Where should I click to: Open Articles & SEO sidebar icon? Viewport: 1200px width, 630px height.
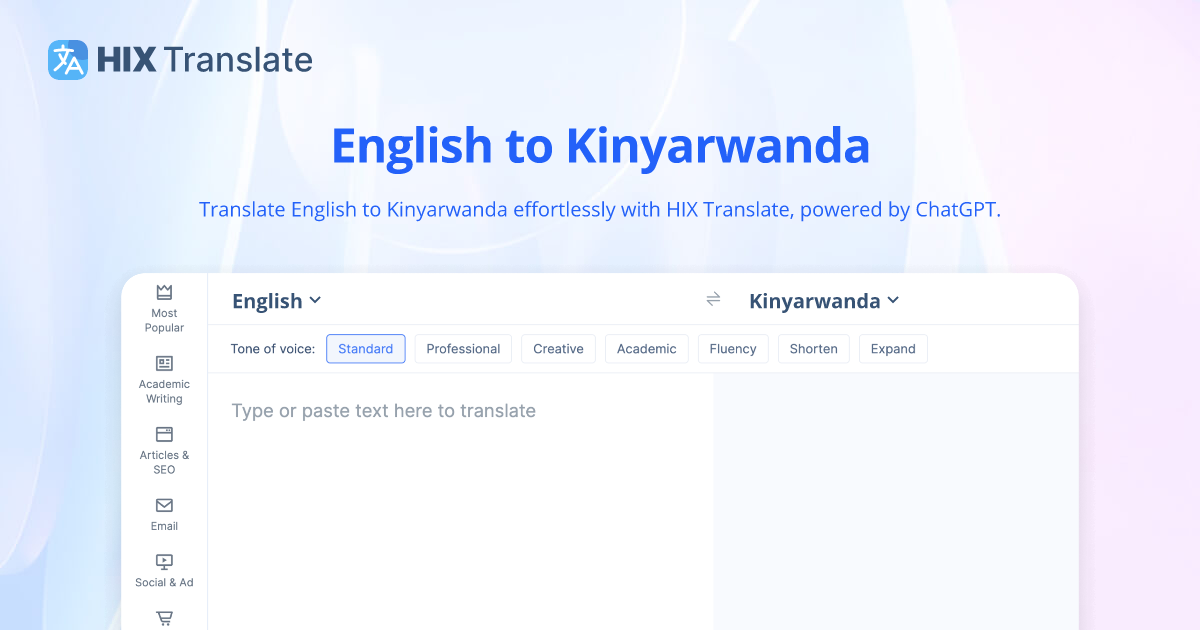[x=164, y=434]
